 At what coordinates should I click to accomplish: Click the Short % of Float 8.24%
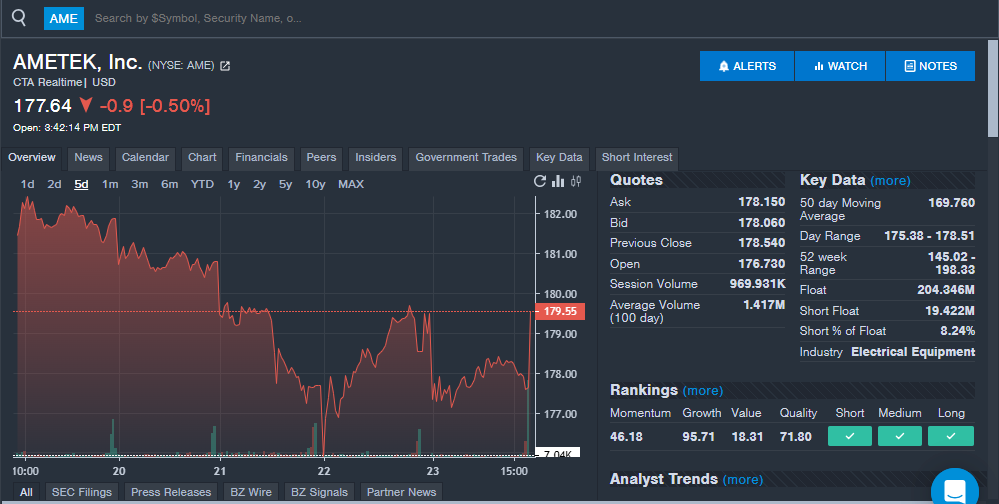958,331
